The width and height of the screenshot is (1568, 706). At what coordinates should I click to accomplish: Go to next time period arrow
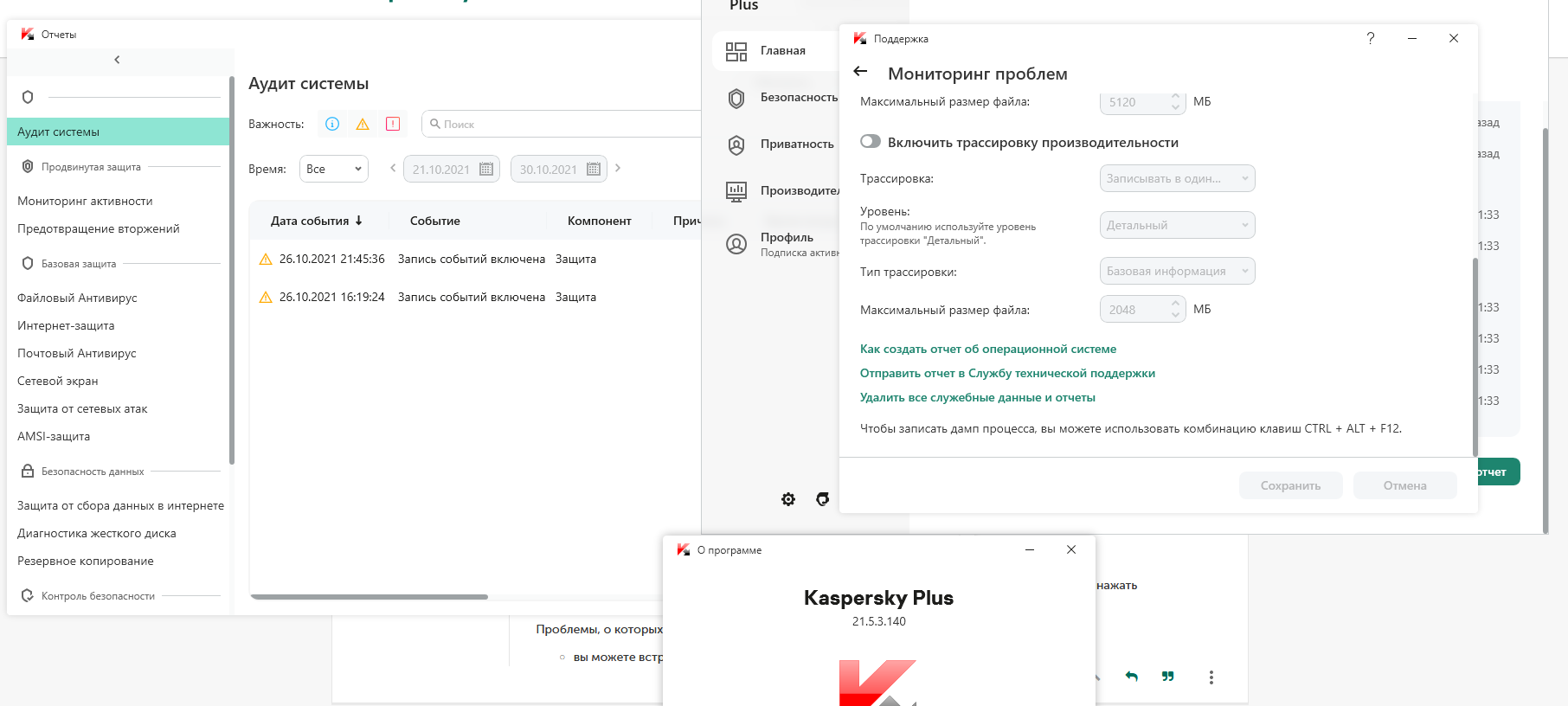pos(618,168)
